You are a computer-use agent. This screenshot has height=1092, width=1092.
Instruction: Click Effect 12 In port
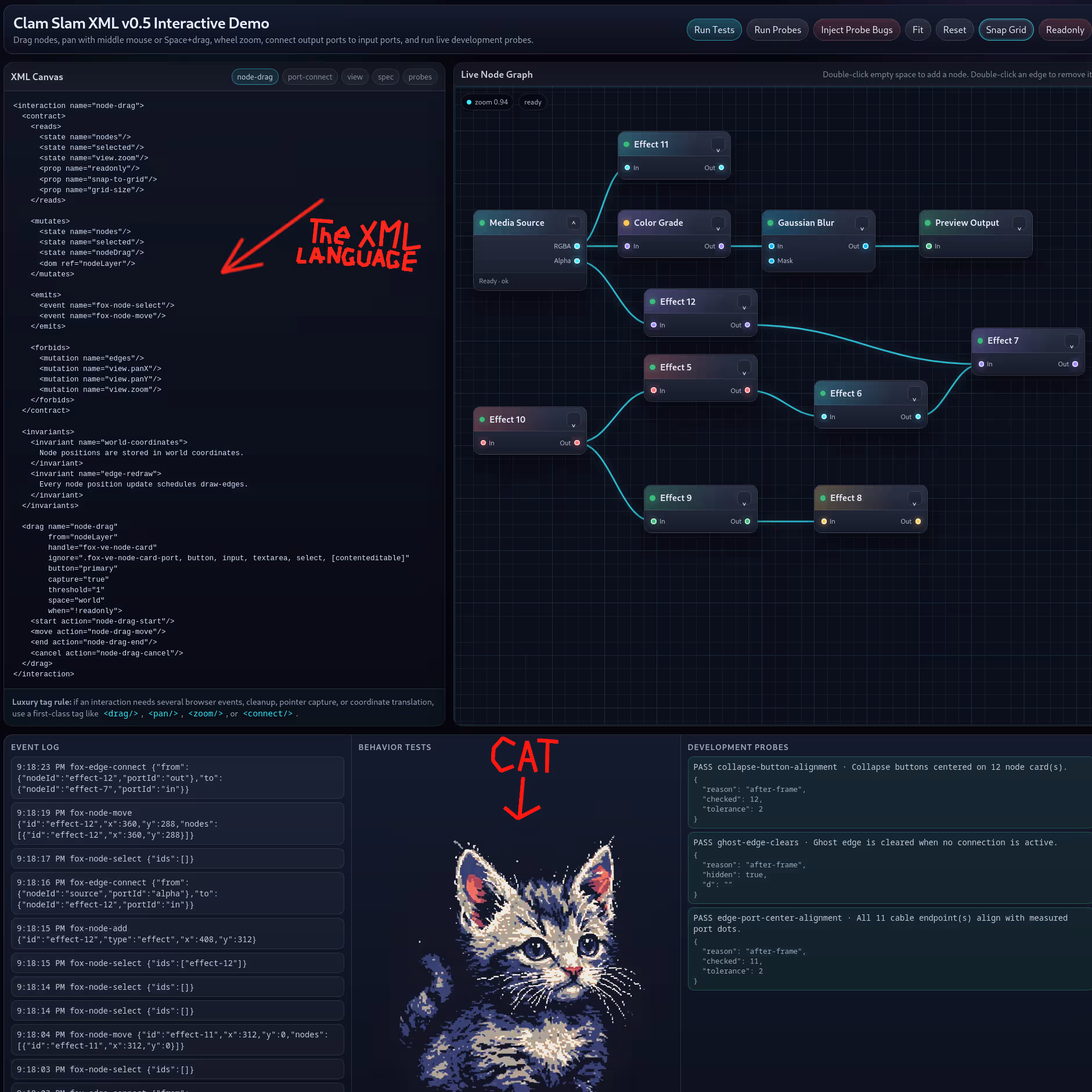pyautogui.click(x=654, y=325)
